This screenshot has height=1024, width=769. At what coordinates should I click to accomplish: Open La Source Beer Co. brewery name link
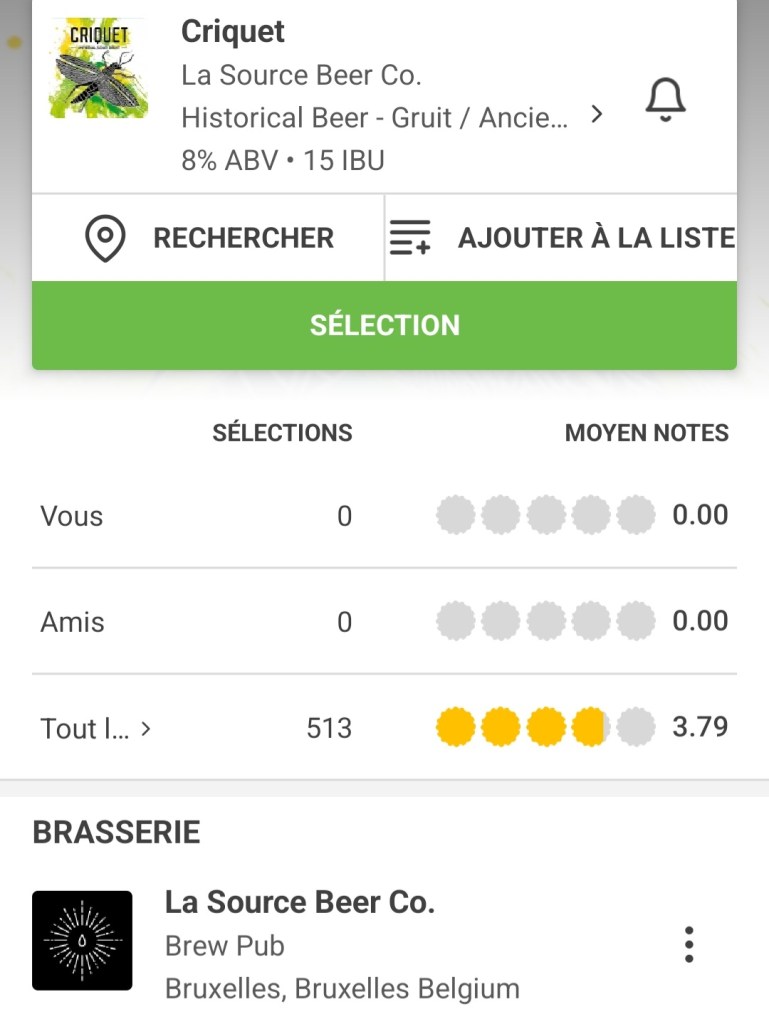299,902
